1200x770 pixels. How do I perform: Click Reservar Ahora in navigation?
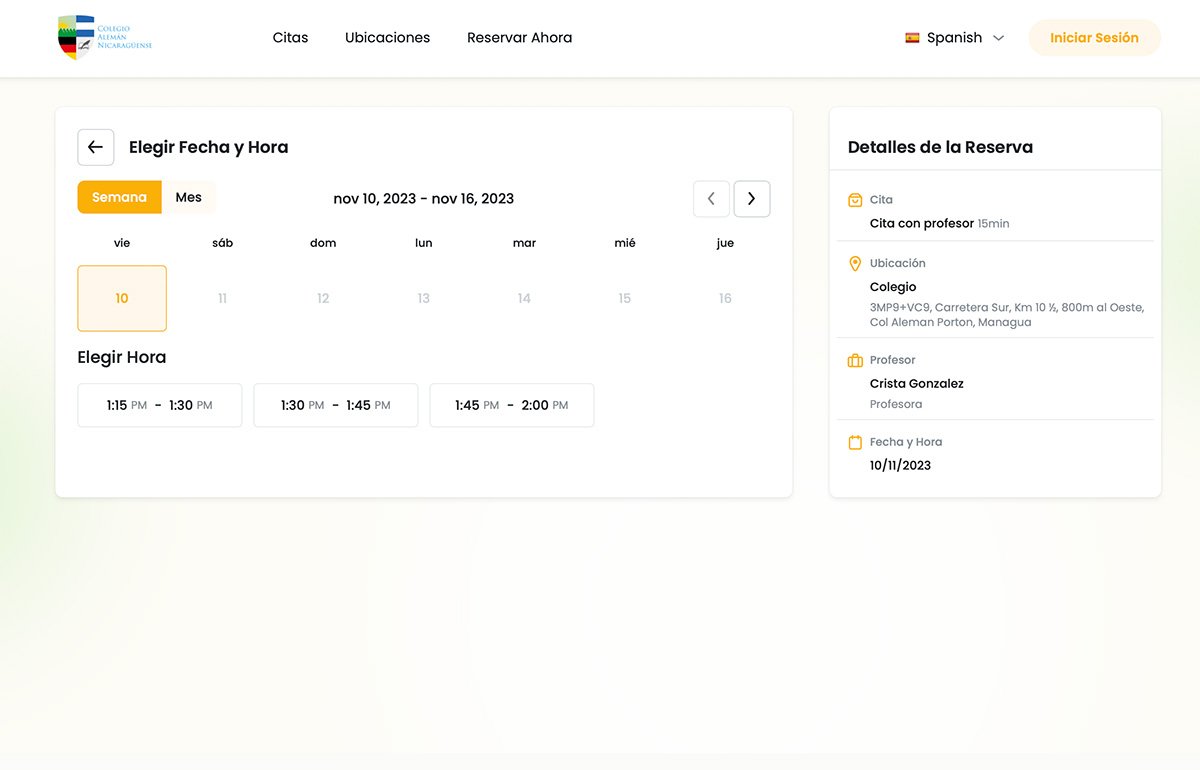pyautogui.click(x=519, y=38)
